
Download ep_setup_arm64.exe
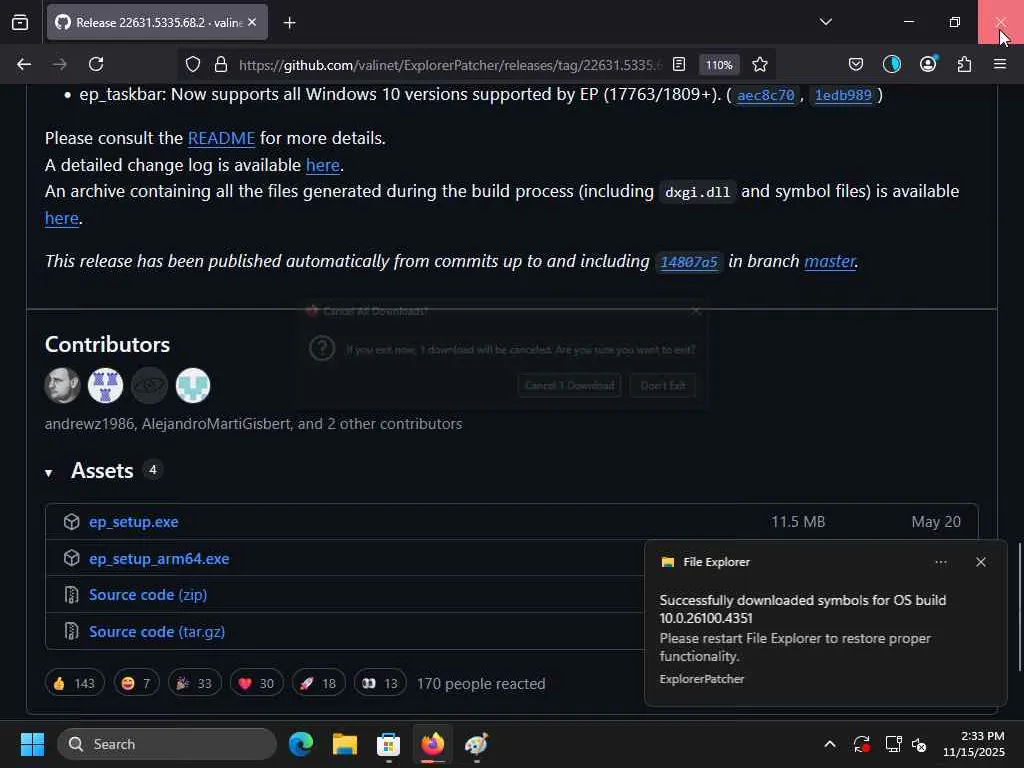159,559
